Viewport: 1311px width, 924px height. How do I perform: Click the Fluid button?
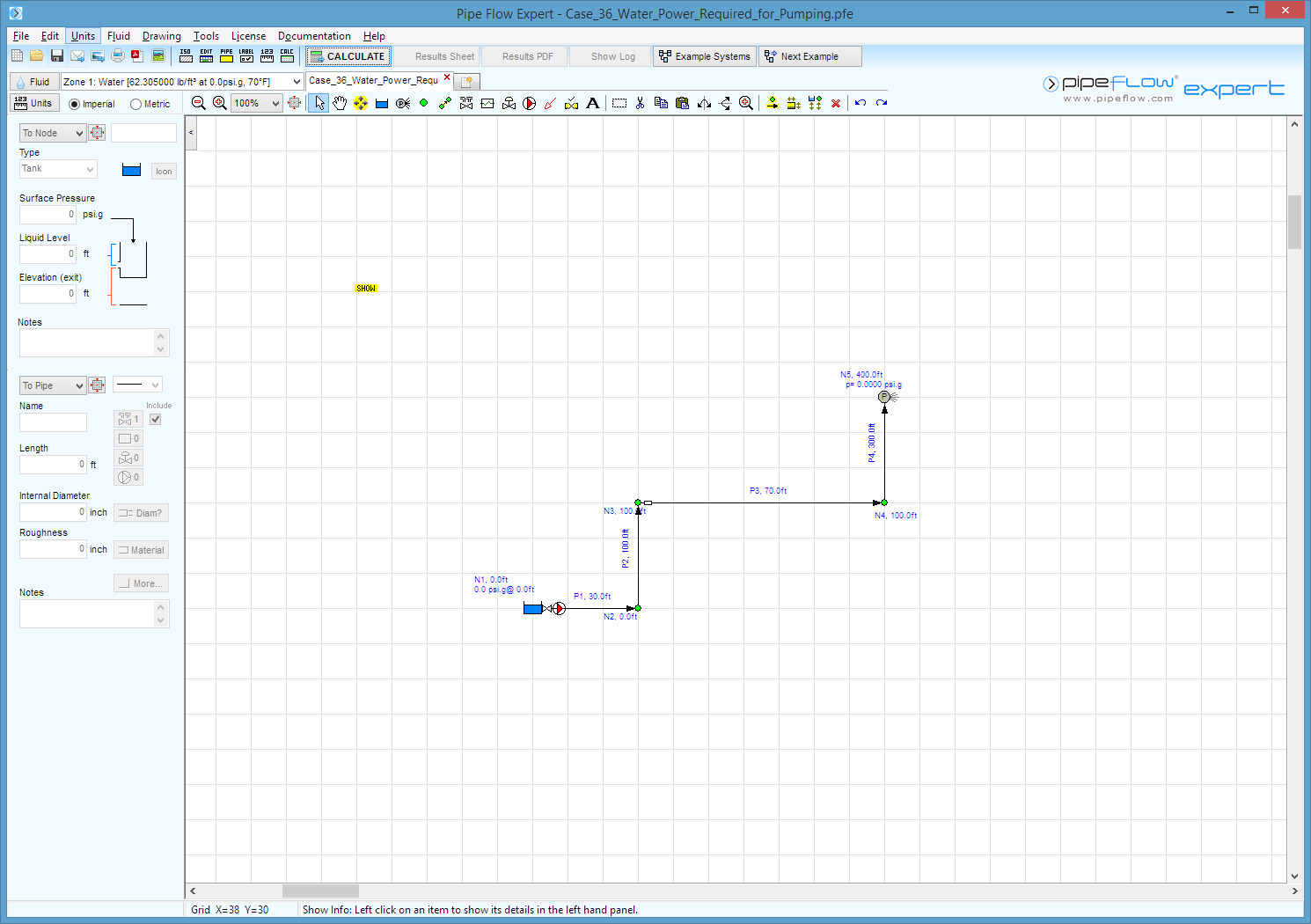(x=33, y=82)
